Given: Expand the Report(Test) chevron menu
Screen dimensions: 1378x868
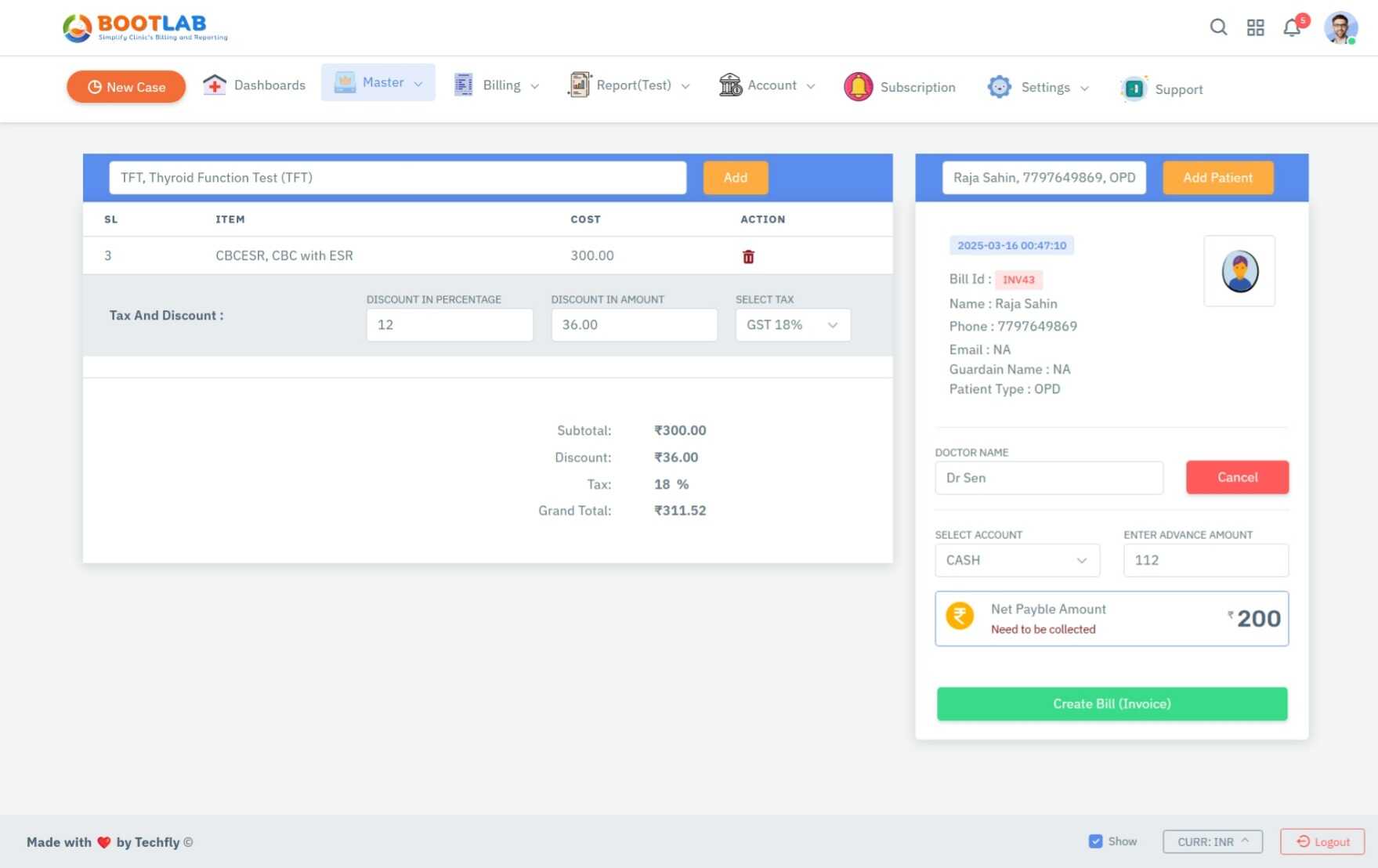Looking at the screenshot, I should click(x=686, y=85).
